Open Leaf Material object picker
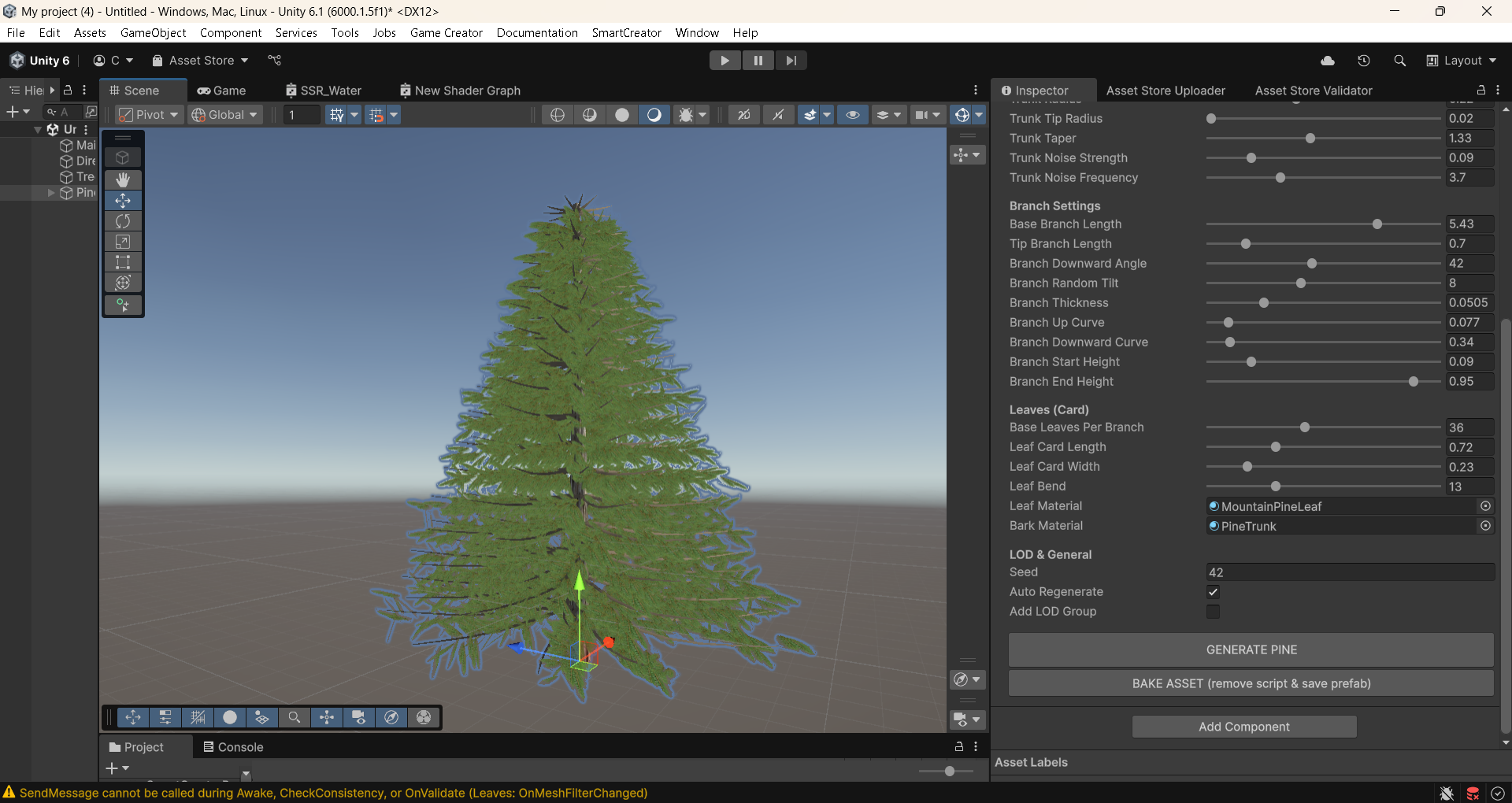The width and height of the screenshot is (1512, 803). (x=1485, y=506)
